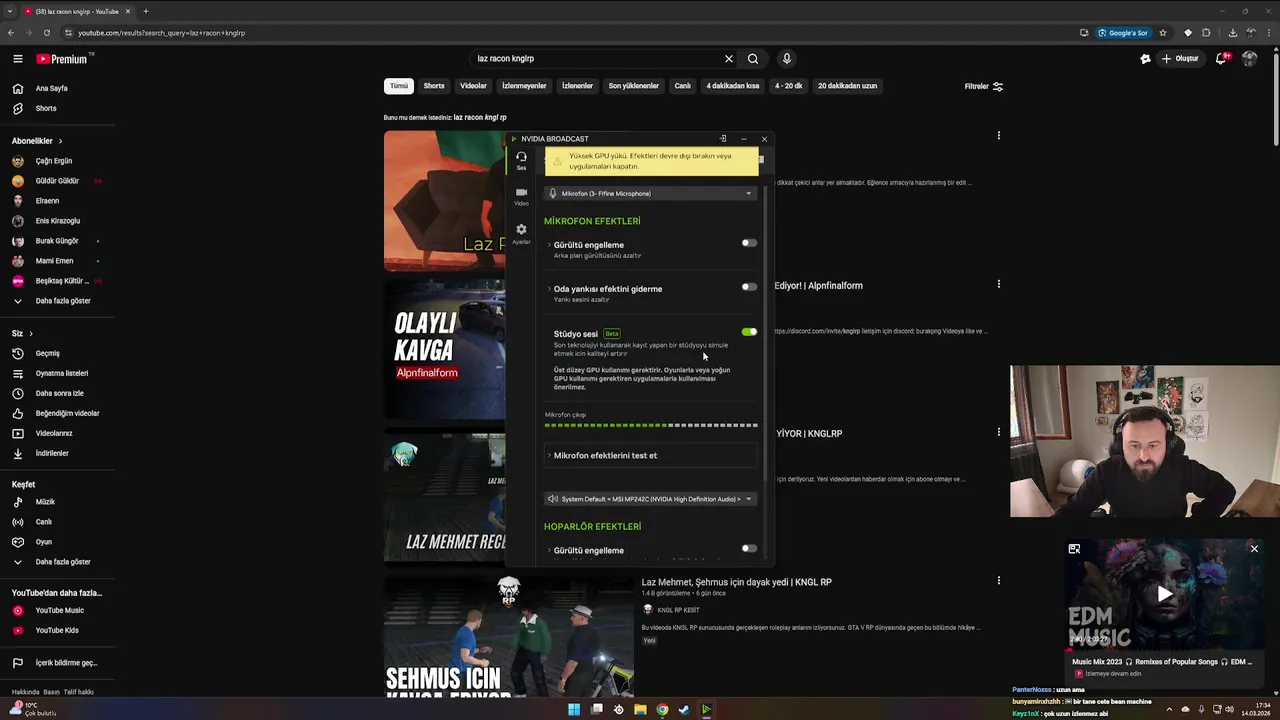Select the Videolar filter chip

pyautogui.click(x=473, y=86)
